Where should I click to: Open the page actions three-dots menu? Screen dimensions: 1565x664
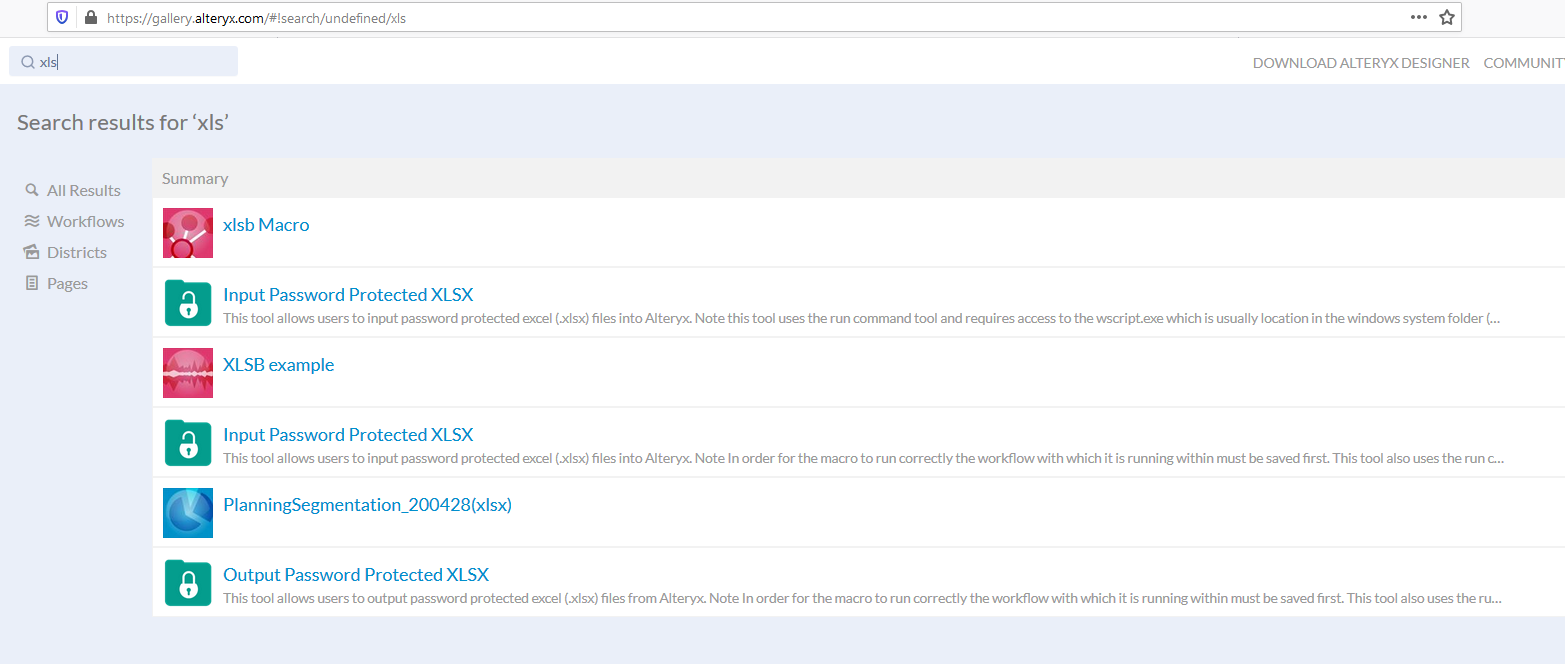point(1418,17)
